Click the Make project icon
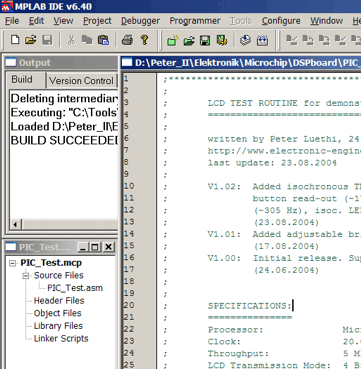 coord(246,40)
